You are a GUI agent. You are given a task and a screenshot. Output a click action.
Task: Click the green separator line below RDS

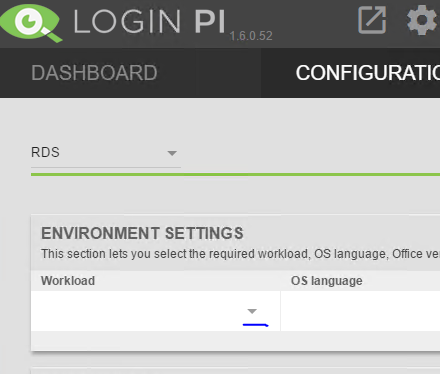(x=235, y=174)
